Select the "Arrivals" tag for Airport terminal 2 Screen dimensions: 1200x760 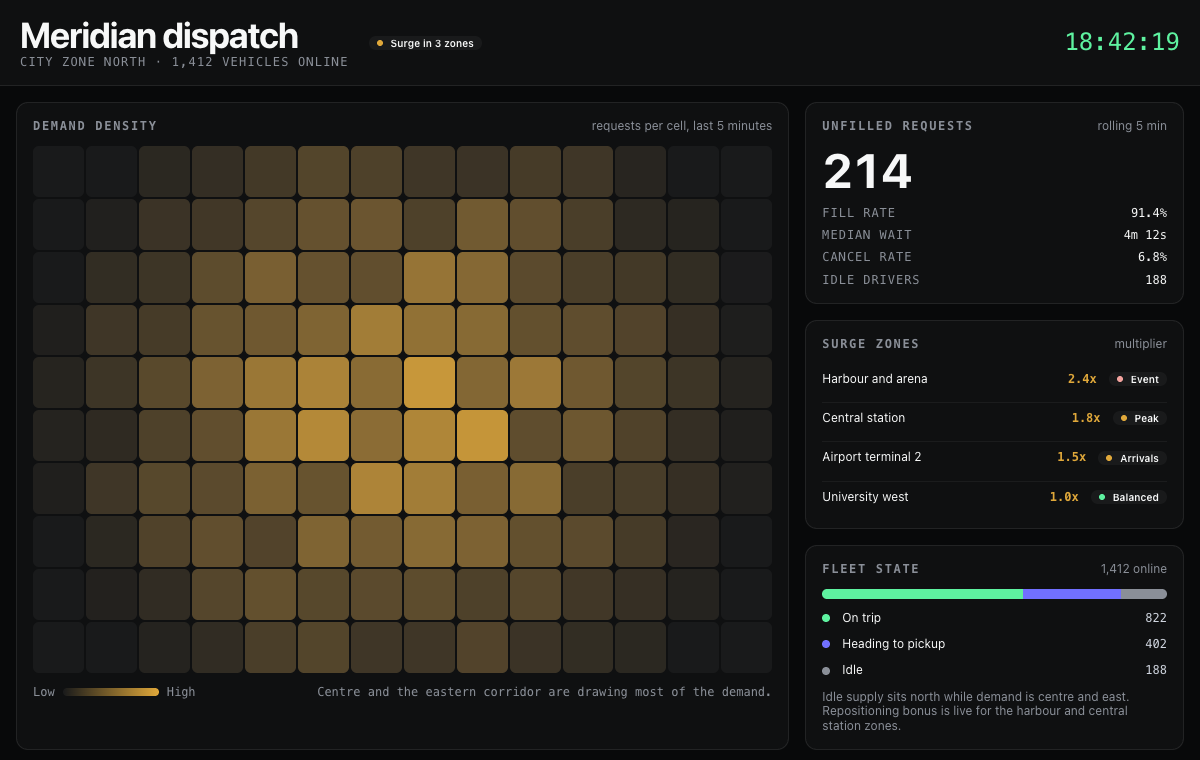(x=1132, y=458)
